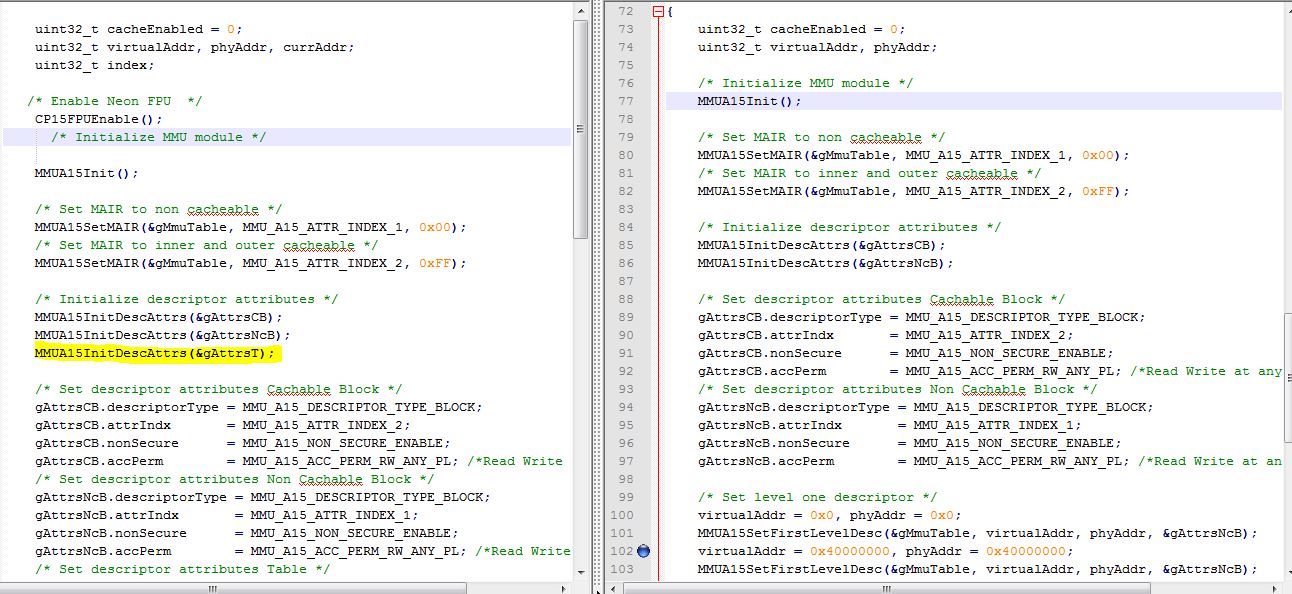Image resolution: width=1292 pixels, height=594 pixels.
Task: Click 'virtualAddr = 0x0' on line 100
Action: click(x=766, y=515)
